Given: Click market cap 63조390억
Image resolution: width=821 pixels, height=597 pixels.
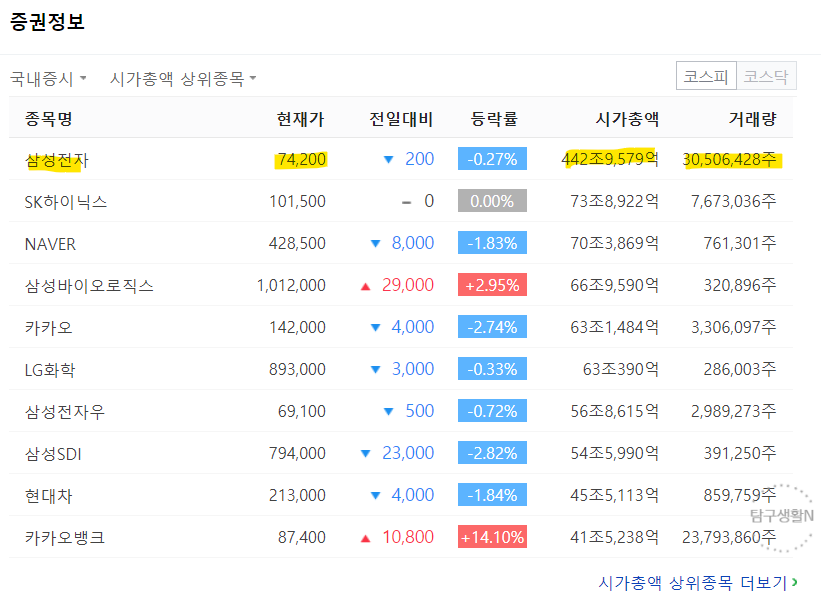Looking at the screenshot, I should click(x=621, y=369).
